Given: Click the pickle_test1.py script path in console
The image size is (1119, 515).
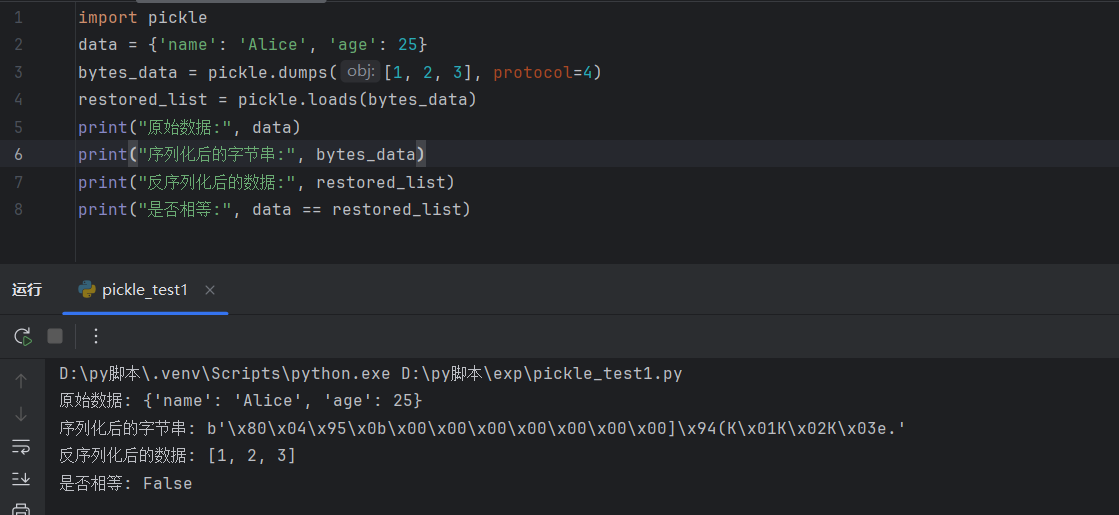Looking at the screenshot, I should (541, 373).
